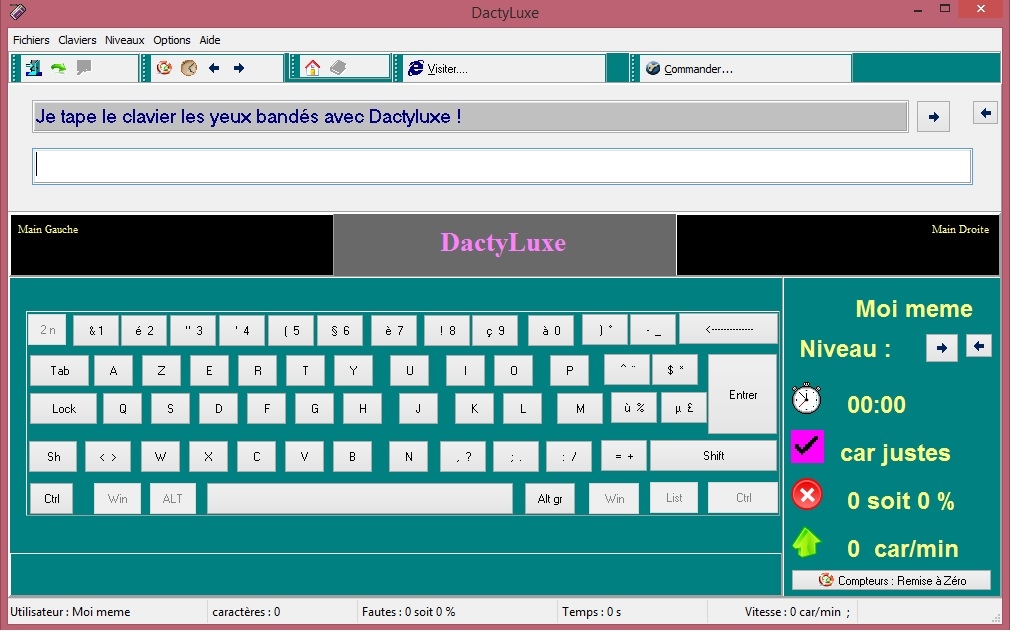Click the toolbar left arrow icon
Image resolution: width=1010 pixels, height=632 pixels.
click(214, 68)
